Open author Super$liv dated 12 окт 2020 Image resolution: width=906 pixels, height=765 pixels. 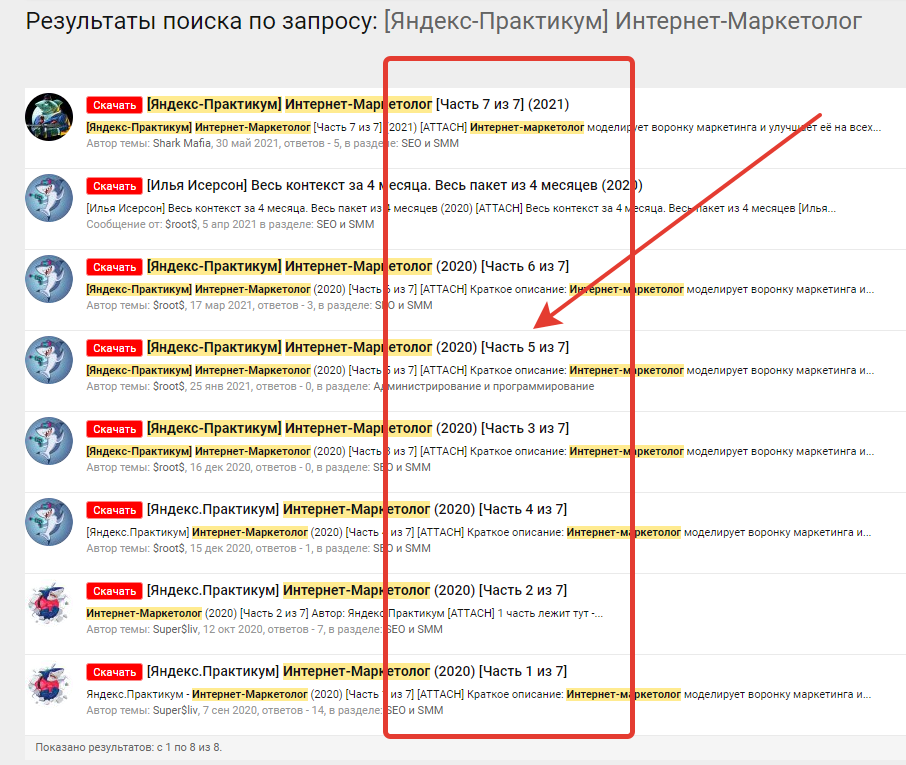point(175,629)
